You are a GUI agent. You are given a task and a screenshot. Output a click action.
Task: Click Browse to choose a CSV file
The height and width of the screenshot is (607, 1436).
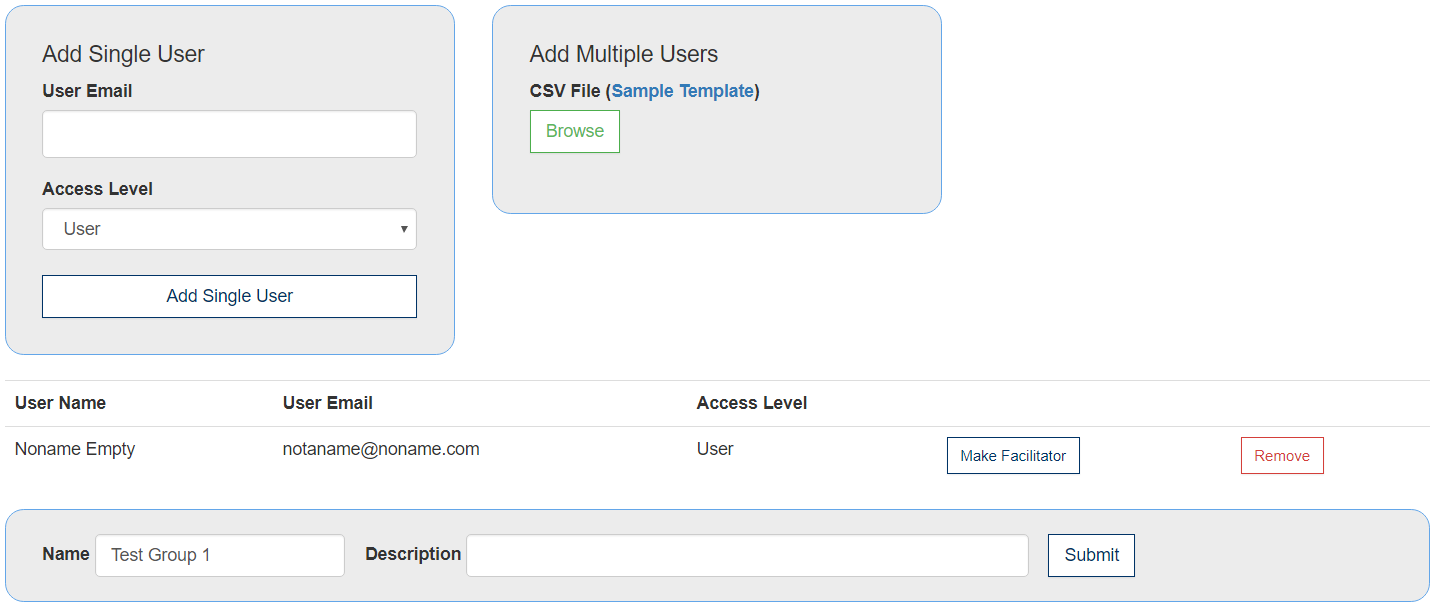click(575, 131)
